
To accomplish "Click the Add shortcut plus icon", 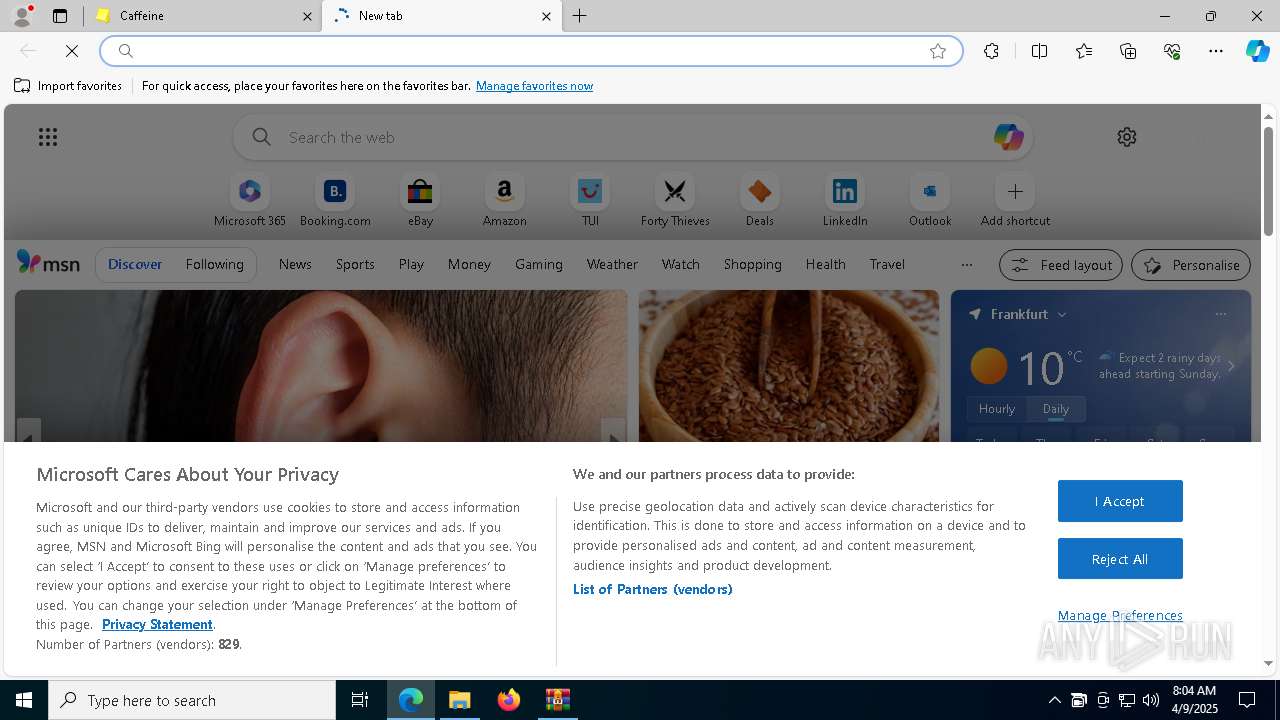I will coord(1015,191).
